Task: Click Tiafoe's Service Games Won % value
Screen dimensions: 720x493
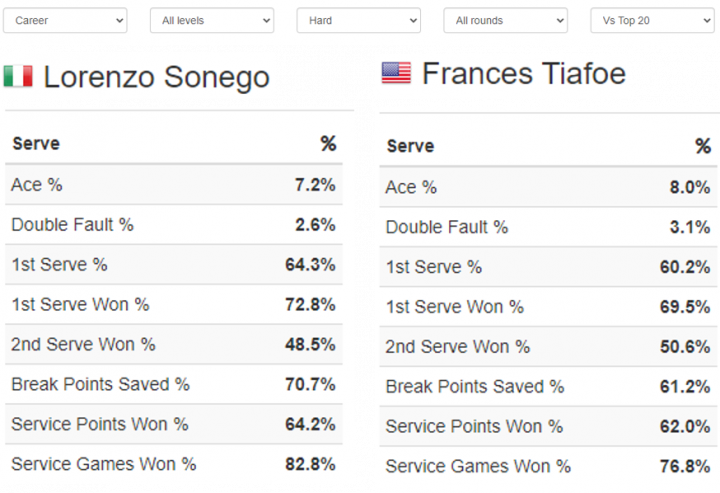Action: pyautogui.click(x=685, y=466)
